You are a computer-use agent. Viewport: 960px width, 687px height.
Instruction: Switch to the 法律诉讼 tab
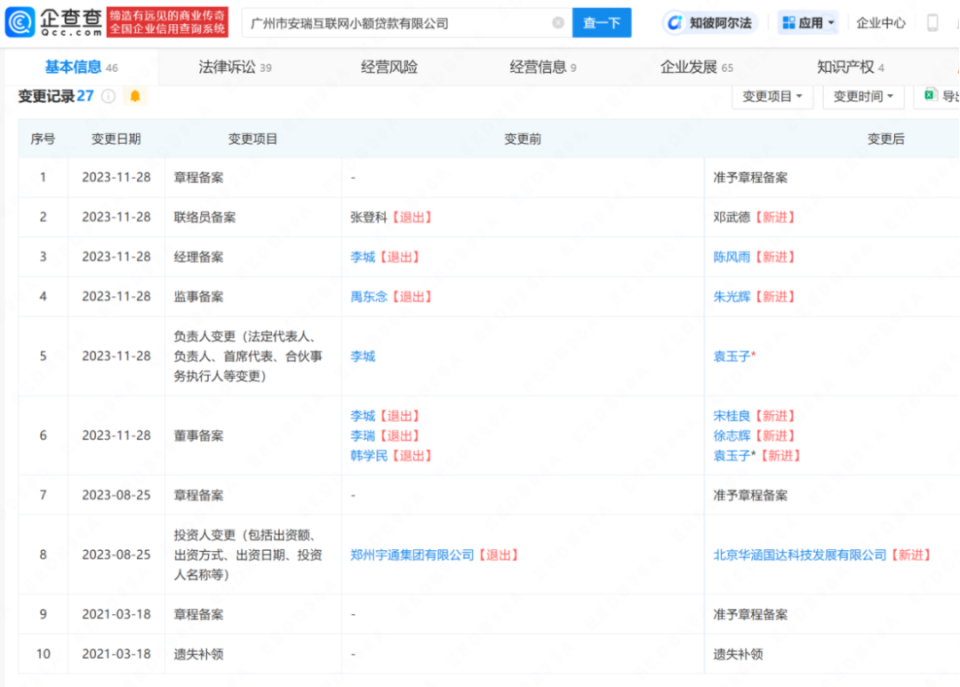point(234,67)
